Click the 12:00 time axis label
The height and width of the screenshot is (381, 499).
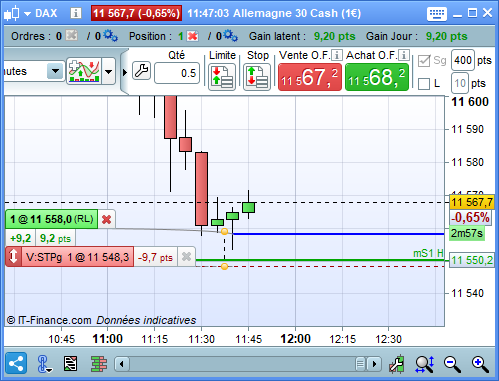click(295, 339)
